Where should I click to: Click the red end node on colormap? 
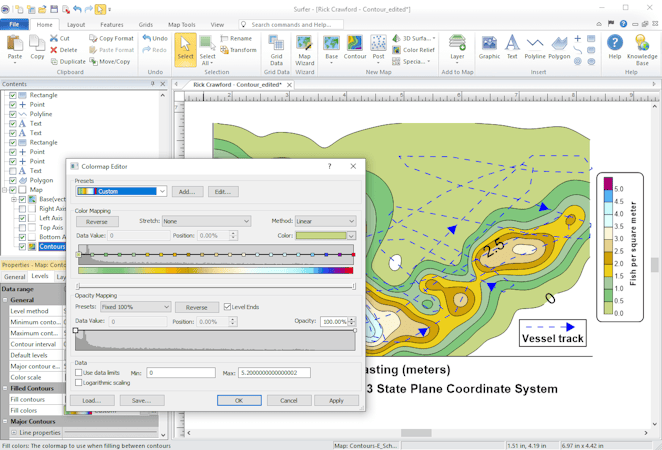tap(353, 255)
